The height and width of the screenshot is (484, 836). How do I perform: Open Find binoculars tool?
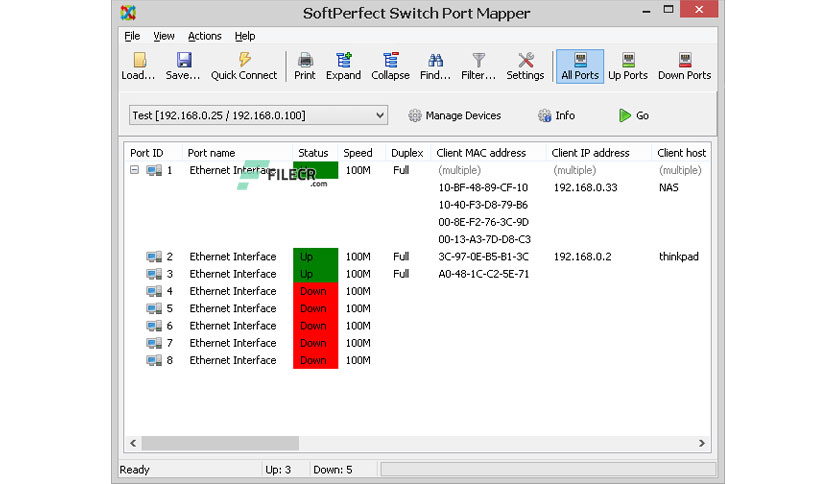(x=435, y=66)
